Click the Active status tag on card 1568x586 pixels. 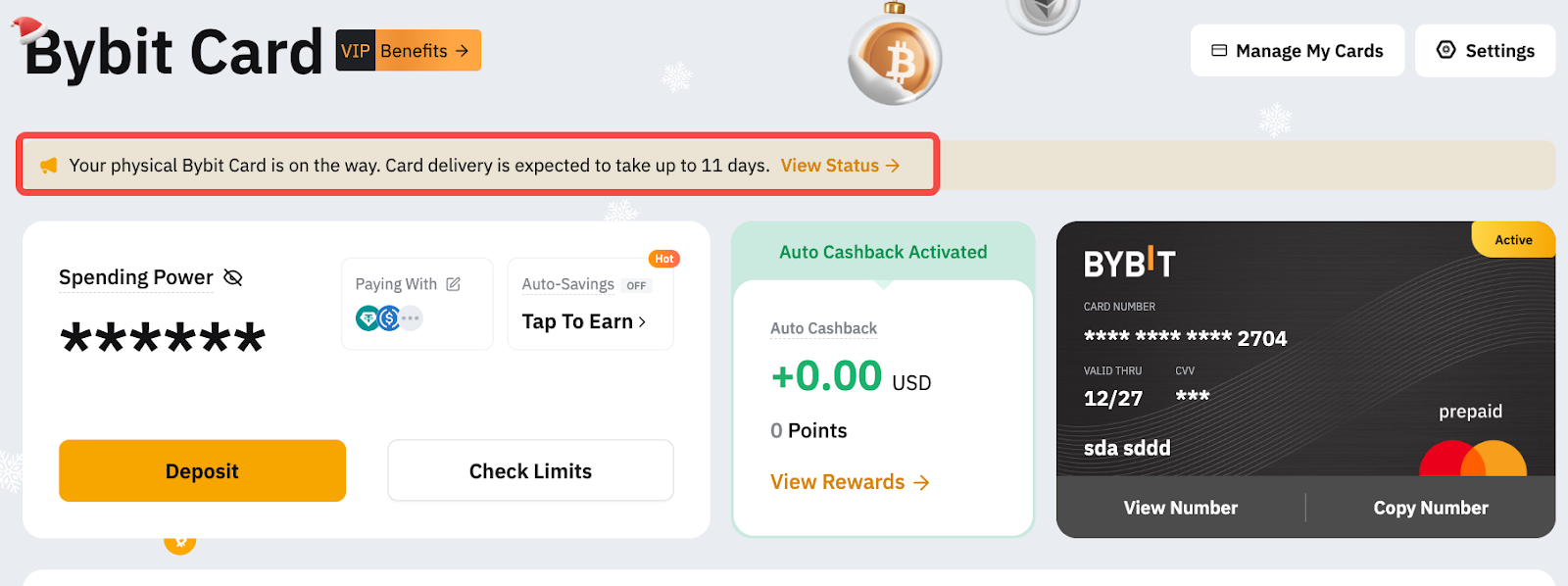(x=1513, y=240)
